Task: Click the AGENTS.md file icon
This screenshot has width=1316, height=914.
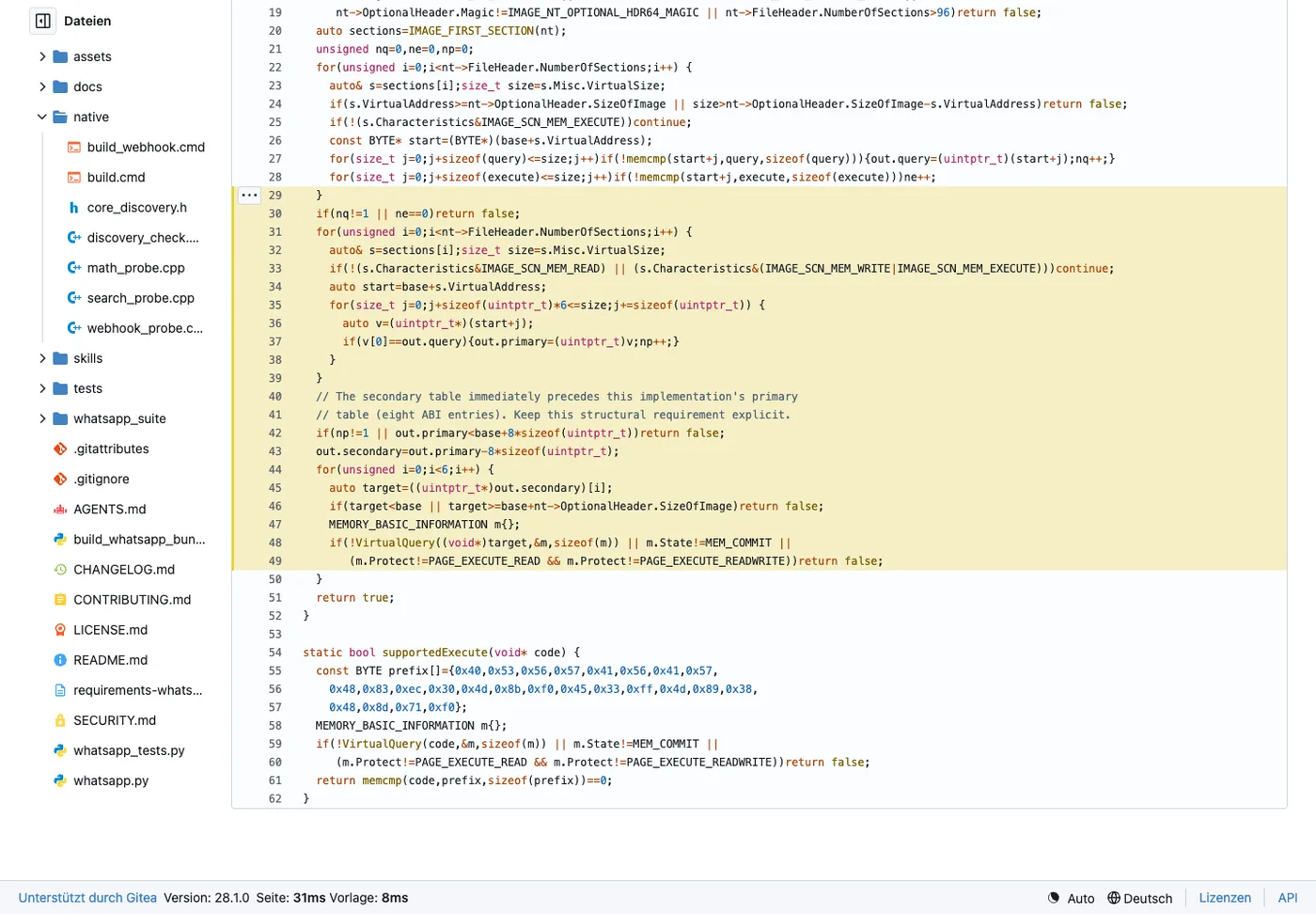Action: click(x=60, y=509)
